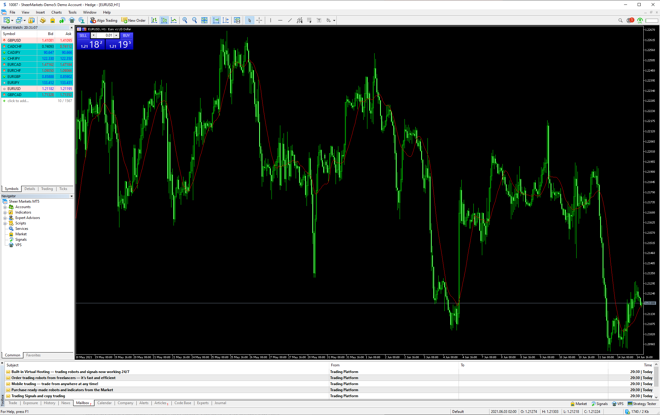Draw a vertical line
This screenshot has height=415, width=660.
(x=270, y=20)
